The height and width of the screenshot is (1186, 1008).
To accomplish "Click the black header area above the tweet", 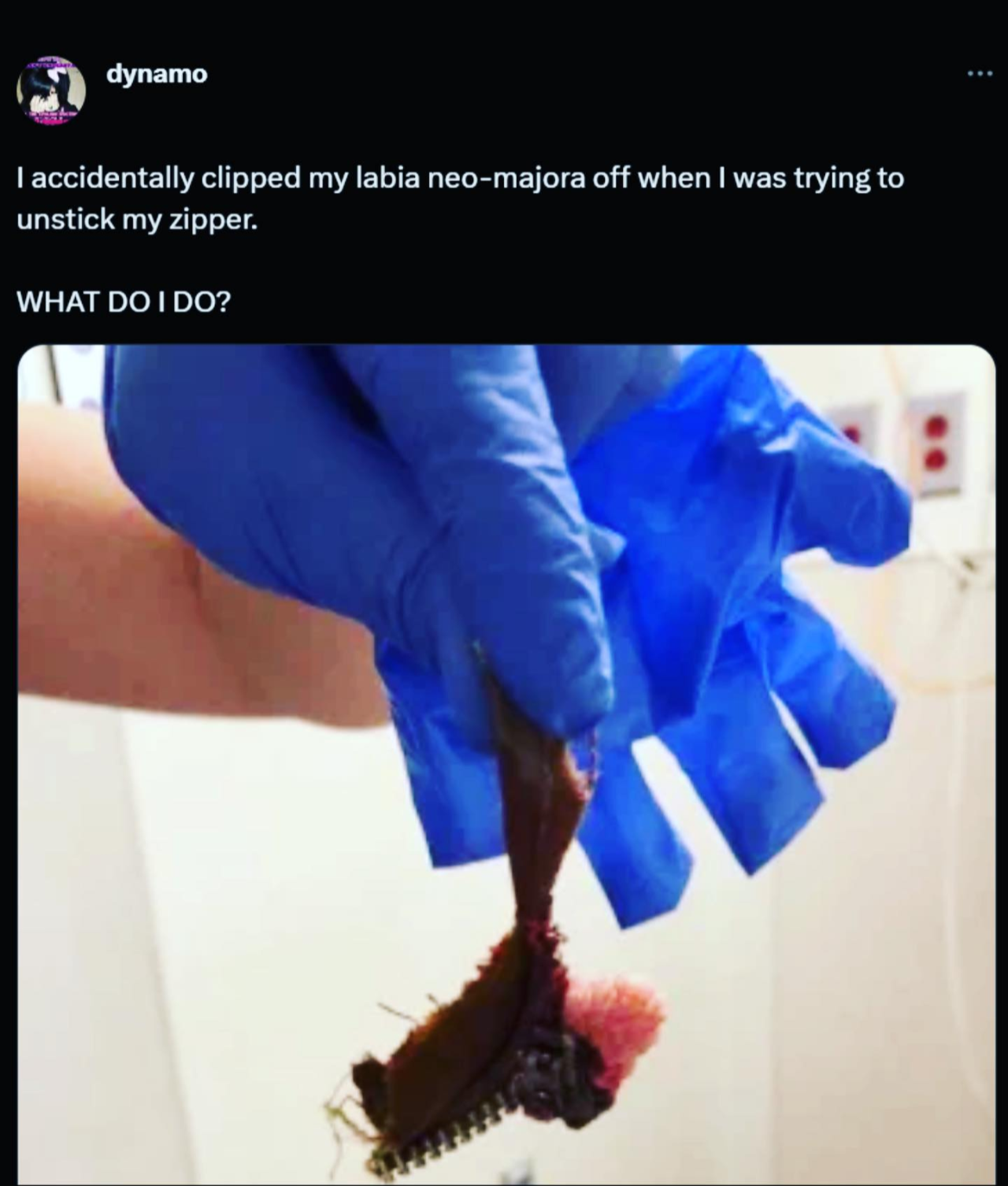I will (x=504, y=24).
